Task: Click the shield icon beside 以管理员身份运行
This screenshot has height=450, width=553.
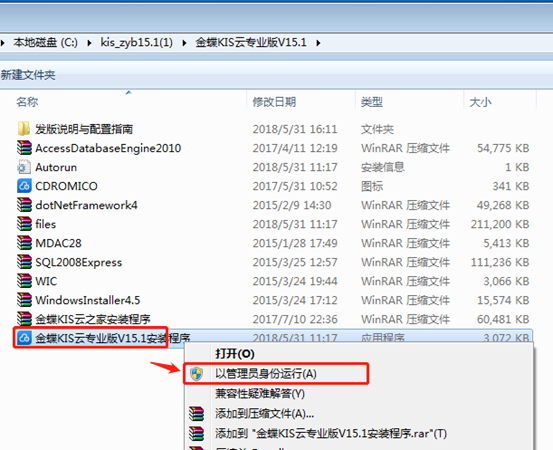Action: [196, 373]
